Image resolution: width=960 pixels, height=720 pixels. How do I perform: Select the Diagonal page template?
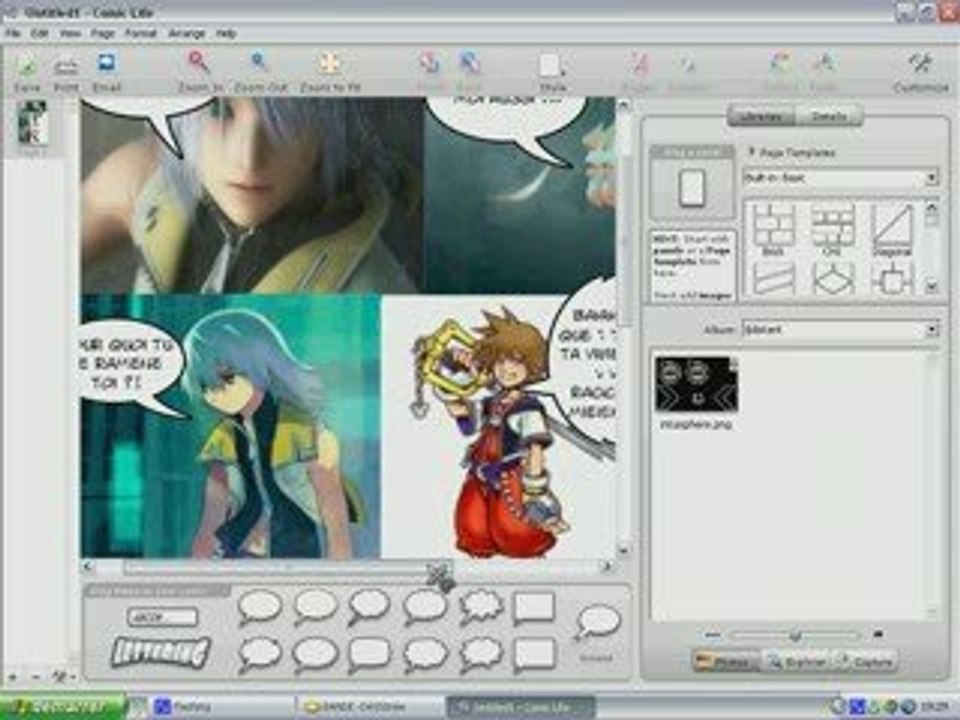tap(892, 228)
